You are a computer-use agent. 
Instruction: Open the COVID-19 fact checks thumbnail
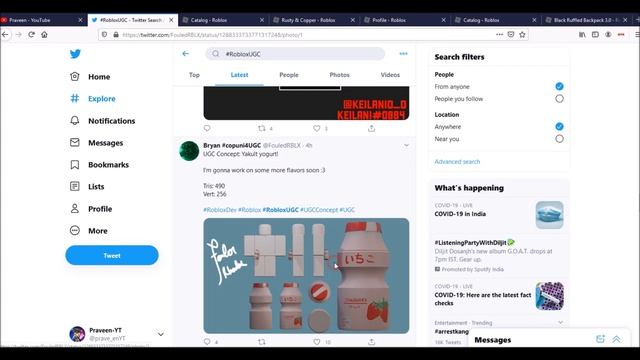[x=549, y=296]
